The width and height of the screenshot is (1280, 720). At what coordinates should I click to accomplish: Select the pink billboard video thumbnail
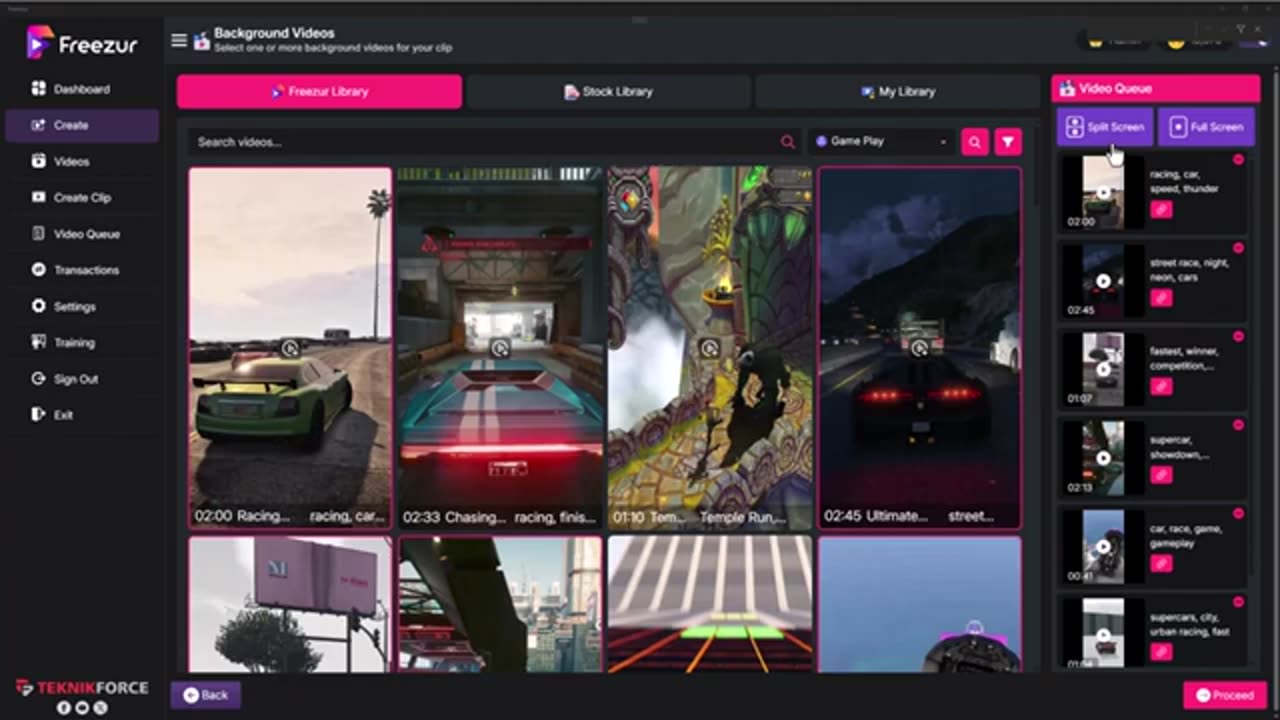click(x=290, y=604)
